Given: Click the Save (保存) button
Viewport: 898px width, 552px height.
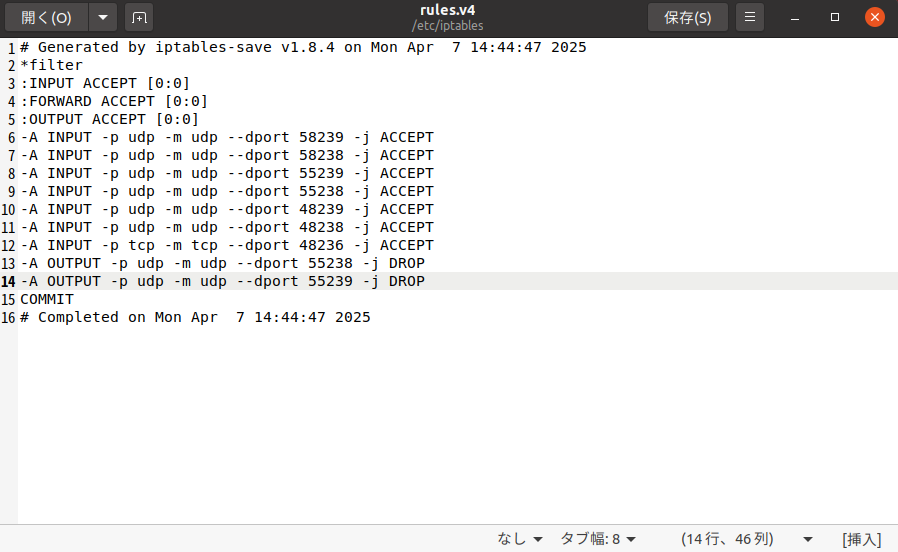Looking at the screenshot, I should click(x=687, y=17).
